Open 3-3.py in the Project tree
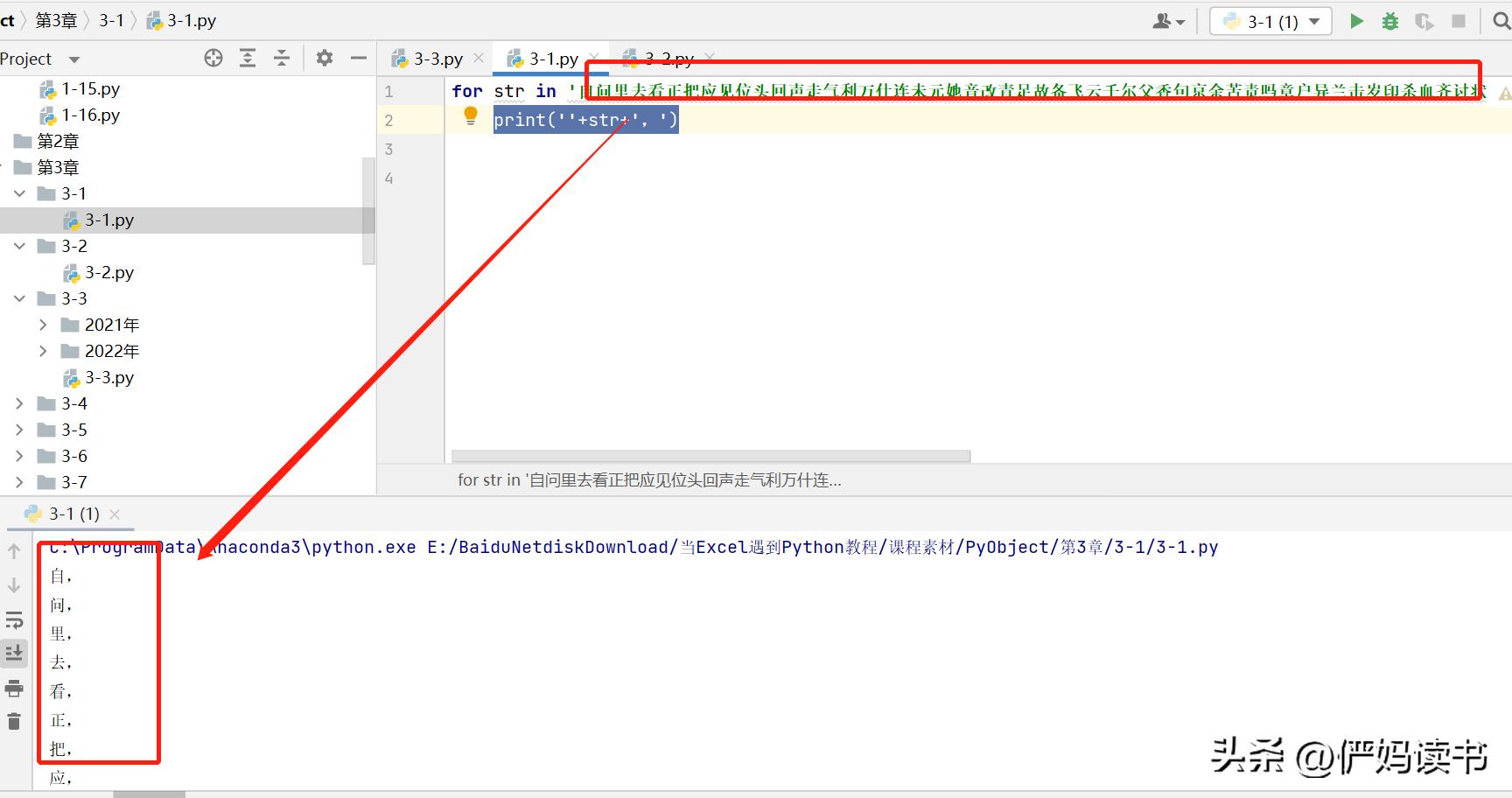The image size is (1512, 798). pyautogui.click(x=99, y=377)
